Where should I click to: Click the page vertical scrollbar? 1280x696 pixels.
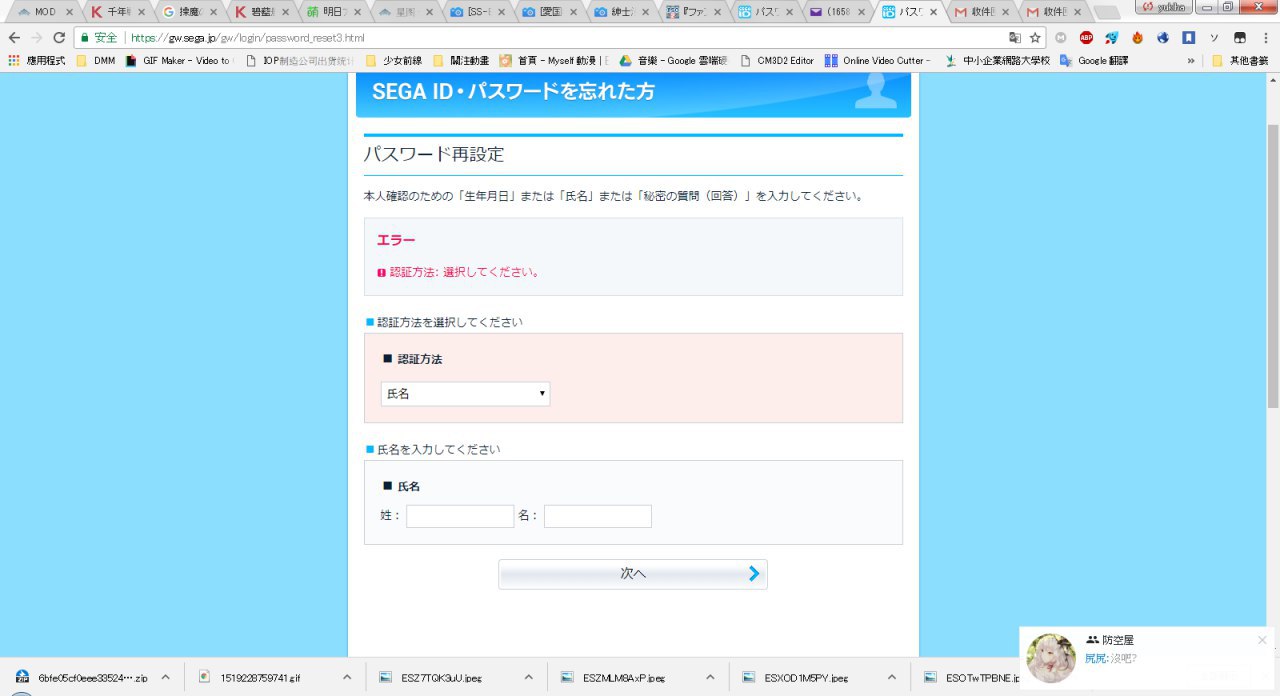pyautogui.click(x=1273, y=270)
